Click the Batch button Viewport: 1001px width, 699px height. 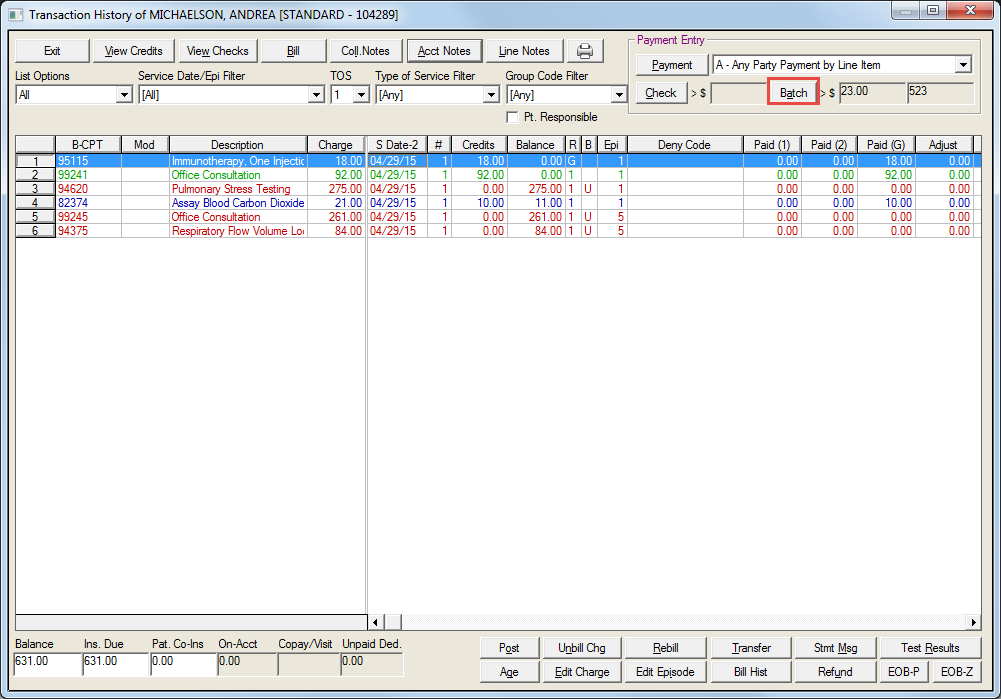[793, 93]
